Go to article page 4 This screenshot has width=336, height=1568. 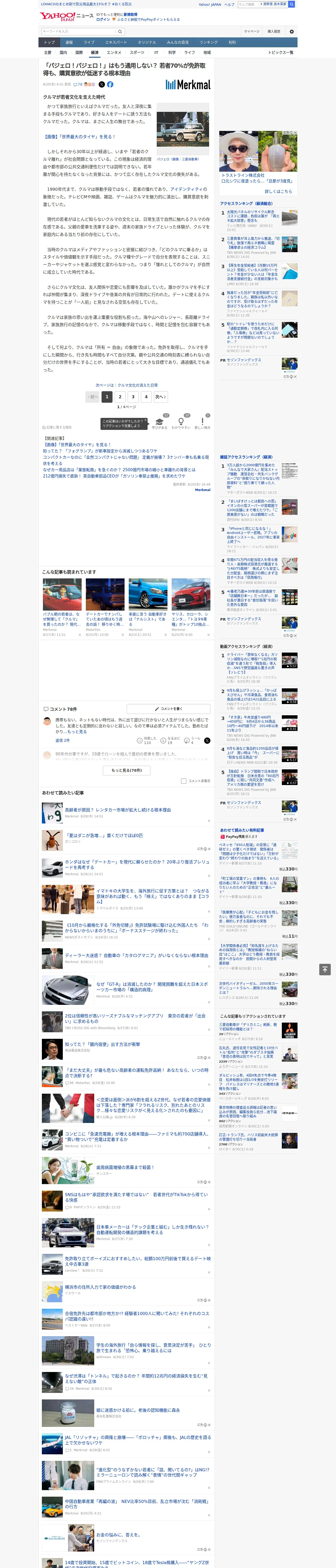[146, 397]
